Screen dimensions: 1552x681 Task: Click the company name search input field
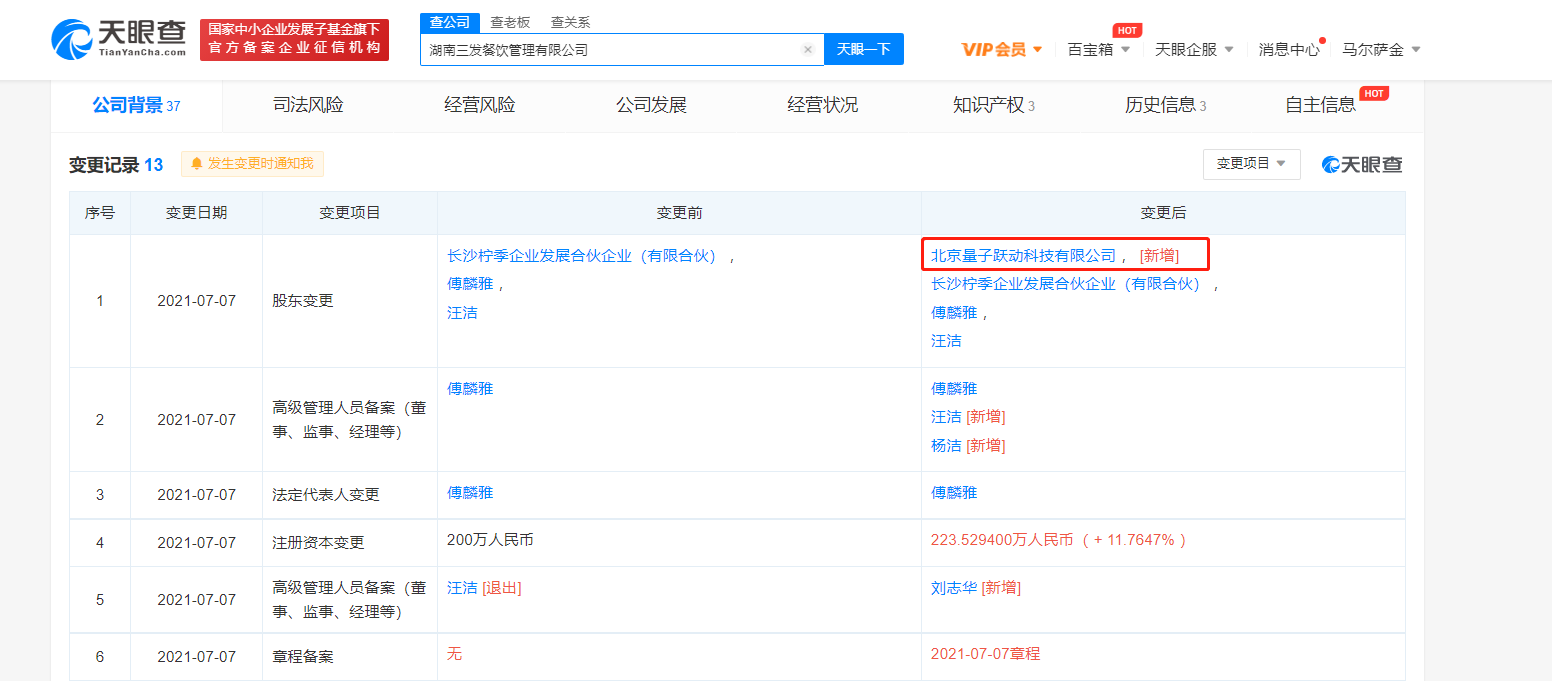pyautogui.click(x=610, y=49)
